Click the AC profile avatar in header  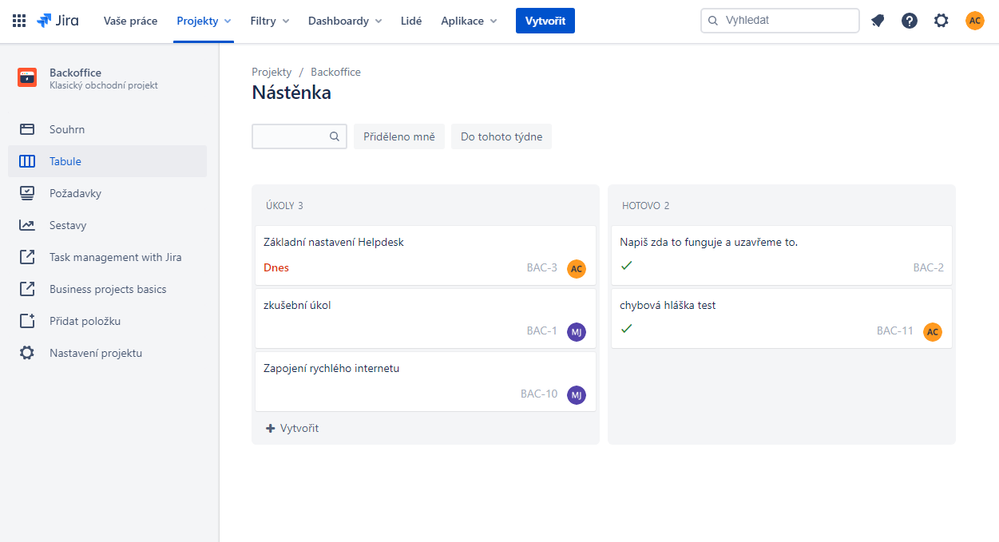pyautogui.click(x=975, y=20)
